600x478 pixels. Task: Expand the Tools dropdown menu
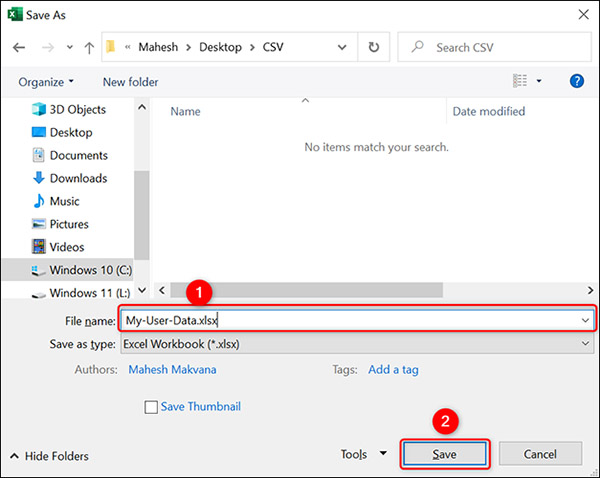coord(362,455)
